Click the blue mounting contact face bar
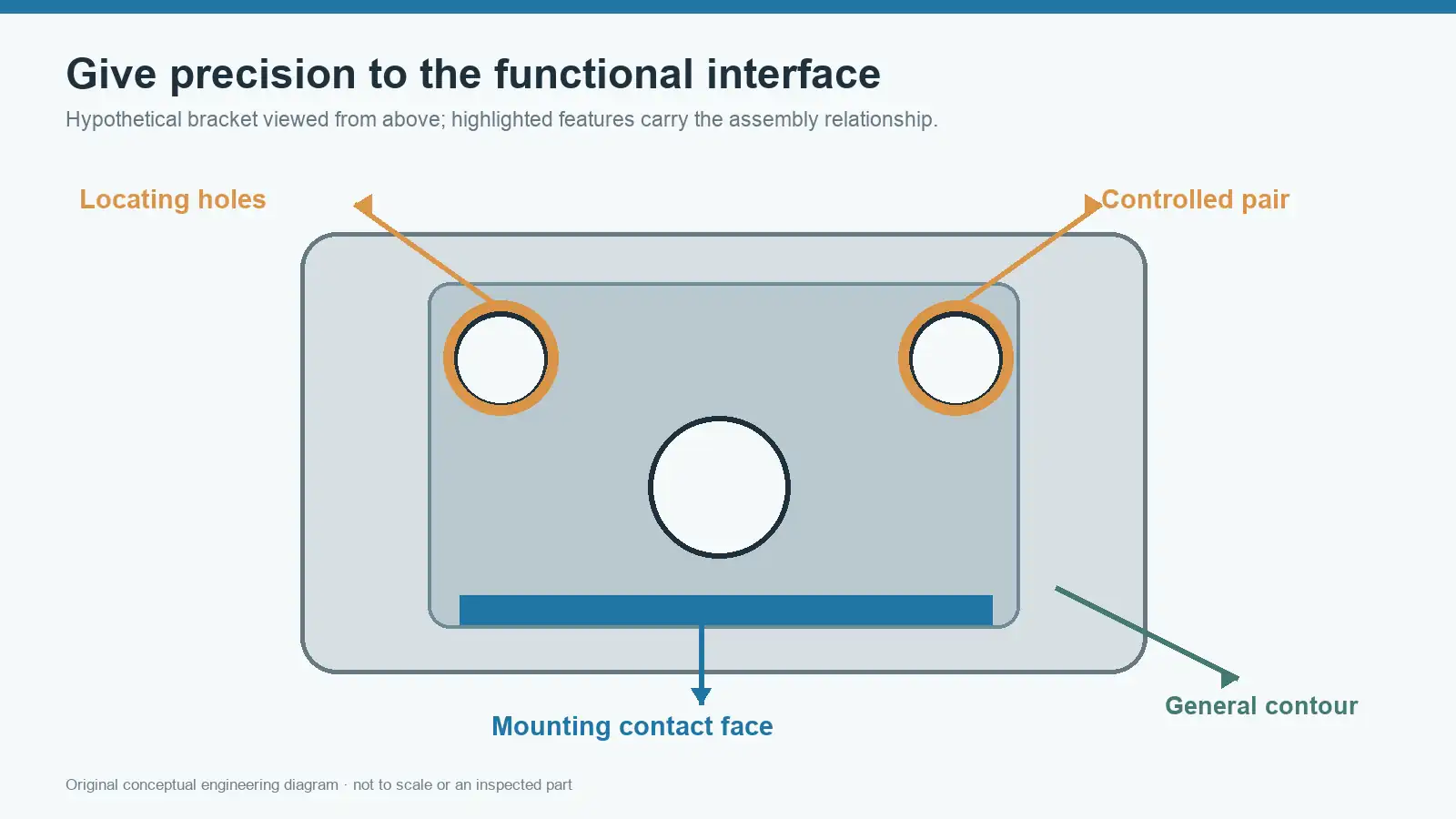 click(x=726, y=610)
